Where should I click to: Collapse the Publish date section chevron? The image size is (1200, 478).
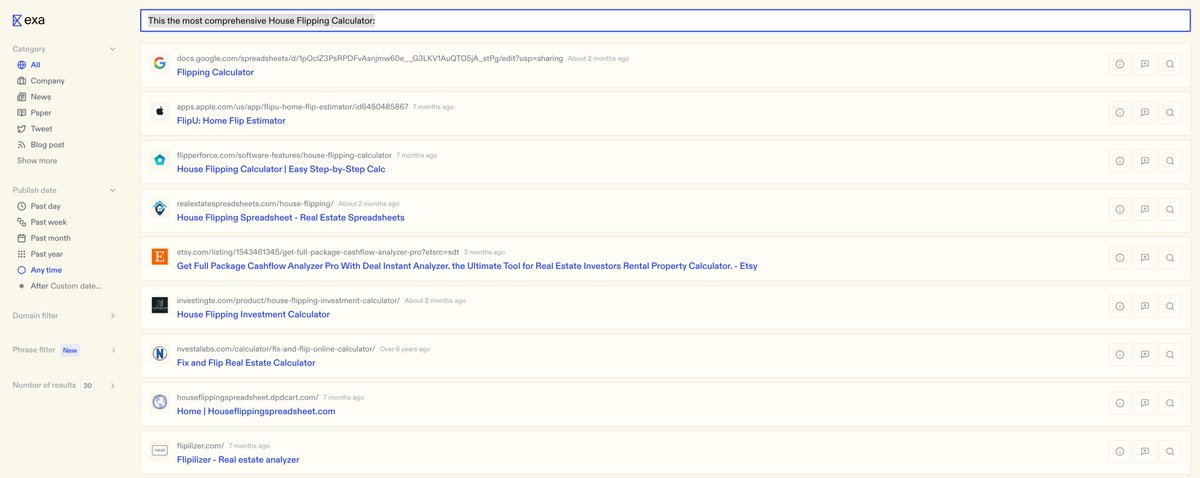point(113,190)
